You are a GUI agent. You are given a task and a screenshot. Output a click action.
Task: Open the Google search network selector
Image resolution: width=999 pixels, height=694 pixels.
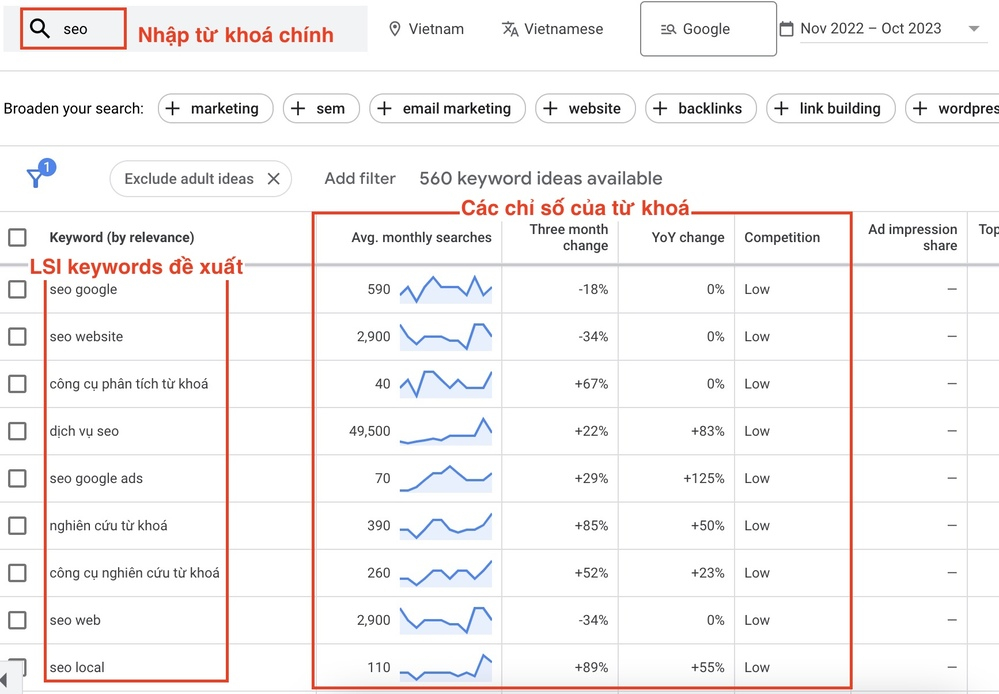(708, 29)
